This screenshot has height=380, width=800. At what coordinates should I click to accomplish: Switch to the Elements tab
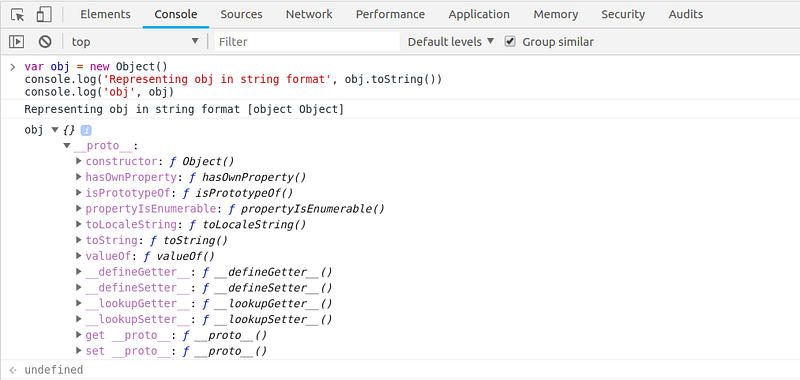coord(105,14)
